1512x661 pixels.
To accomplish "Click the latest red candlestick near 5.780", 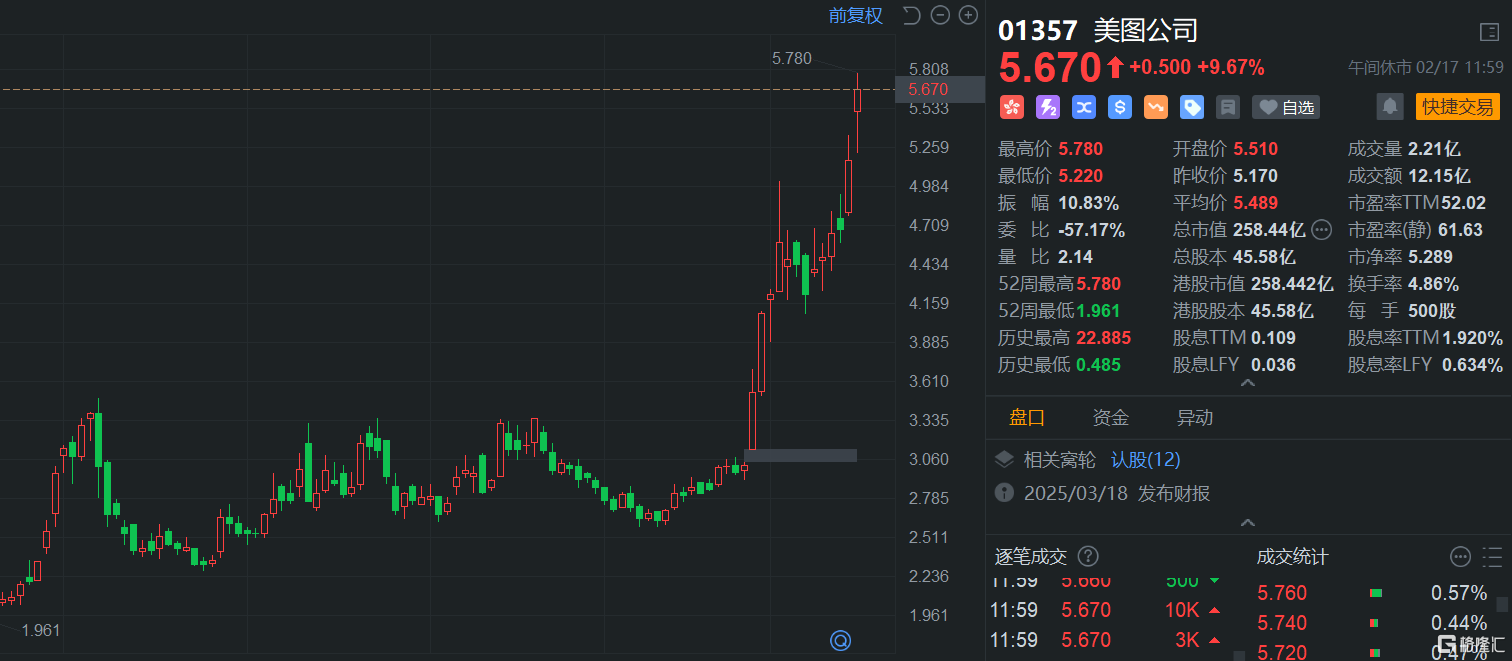I will 857,100.
